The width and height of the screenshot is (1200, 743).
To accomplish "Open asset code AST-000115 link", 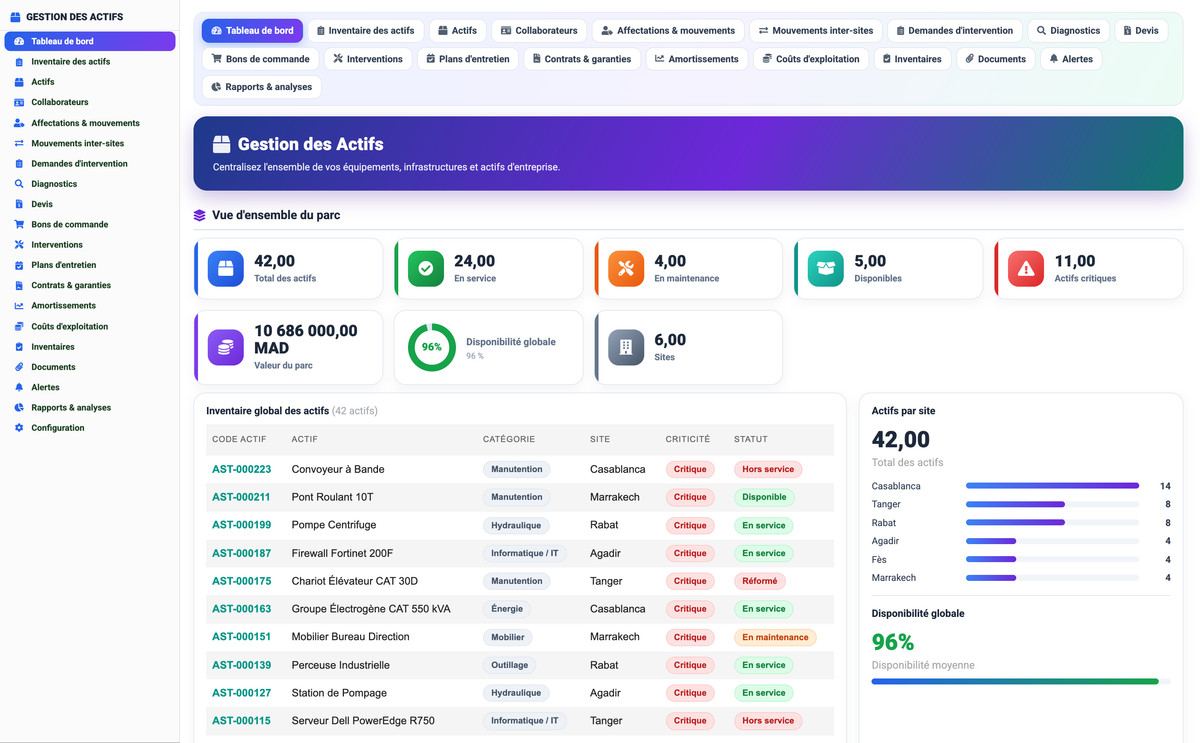I will 241,721.
